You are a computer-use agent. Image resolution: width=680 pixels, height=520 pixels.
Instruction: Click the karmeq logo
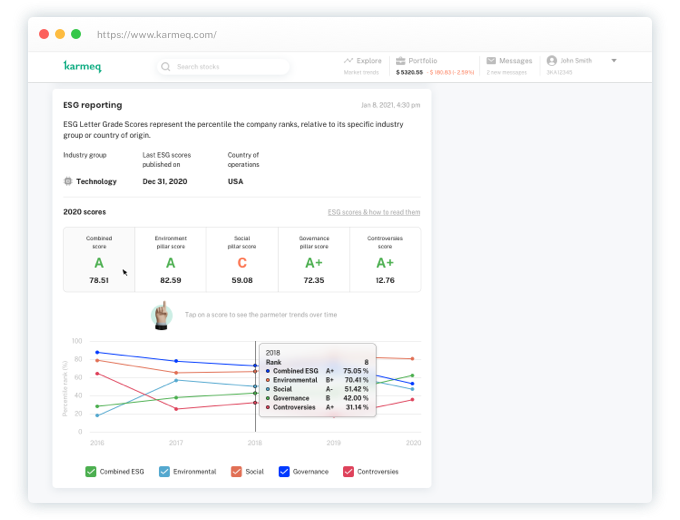click(x=82, y=67)
